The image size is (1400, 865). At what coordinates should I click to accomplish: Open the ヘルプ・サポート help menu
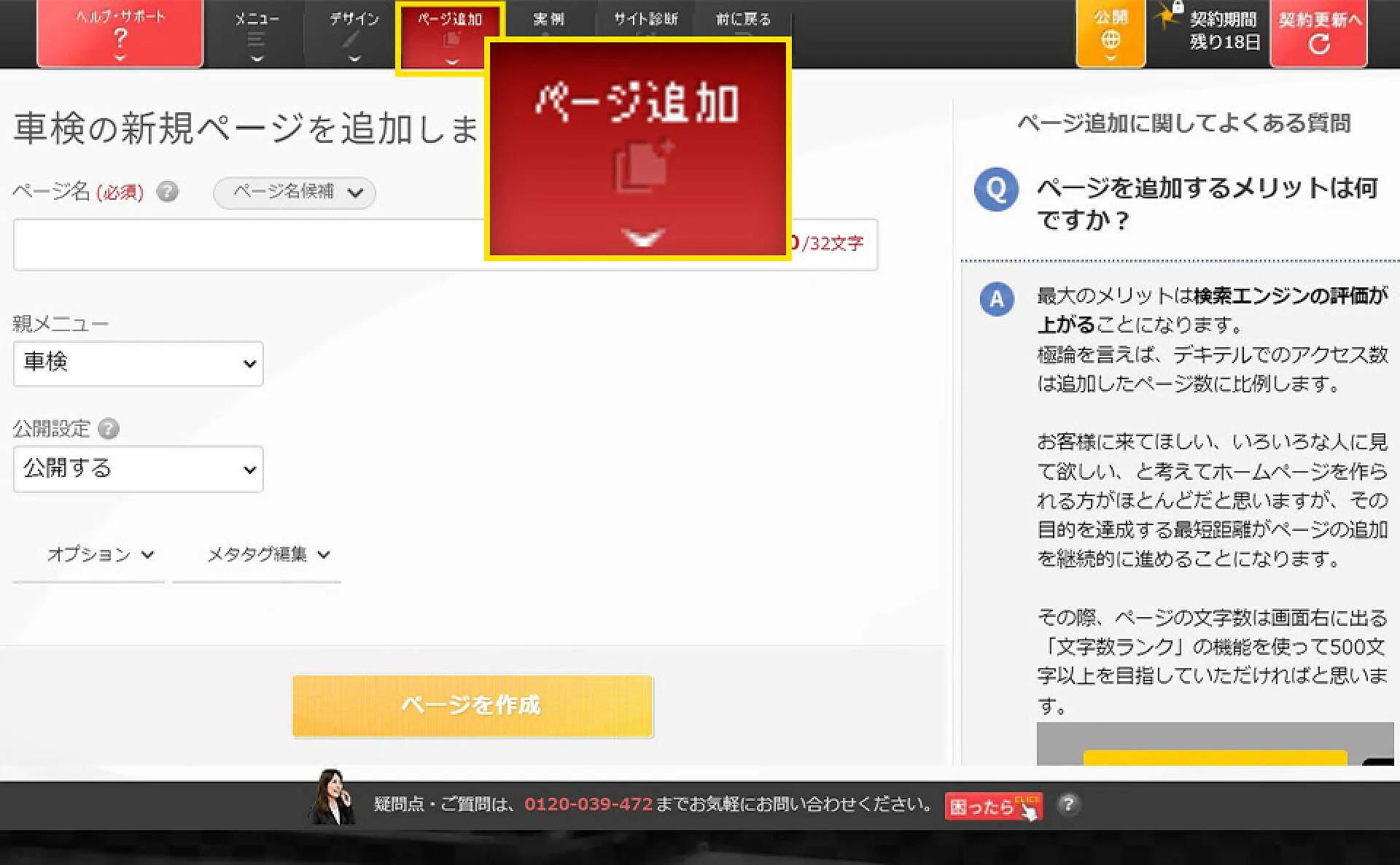pyautogui.click(x=120, y=34)
